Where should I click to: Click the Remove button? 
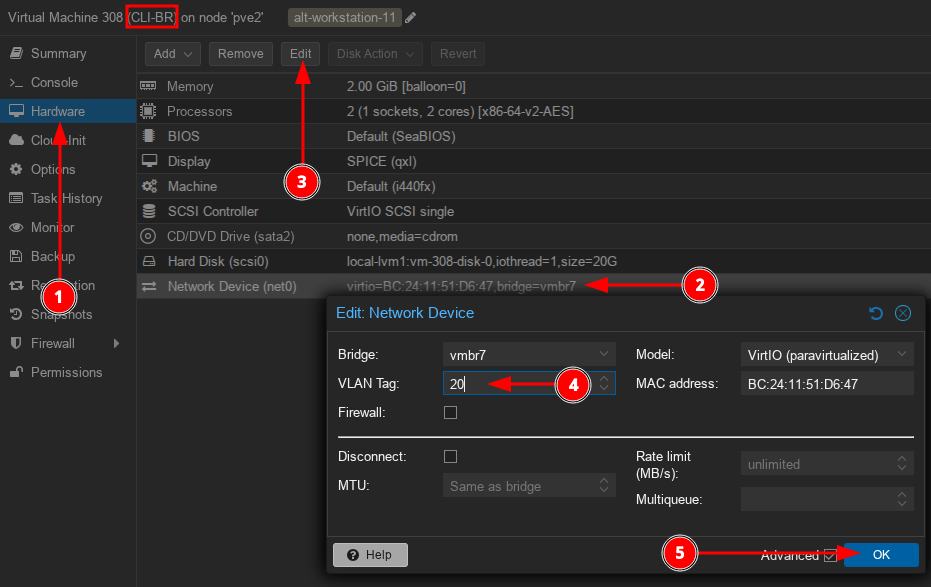[241, 54]
